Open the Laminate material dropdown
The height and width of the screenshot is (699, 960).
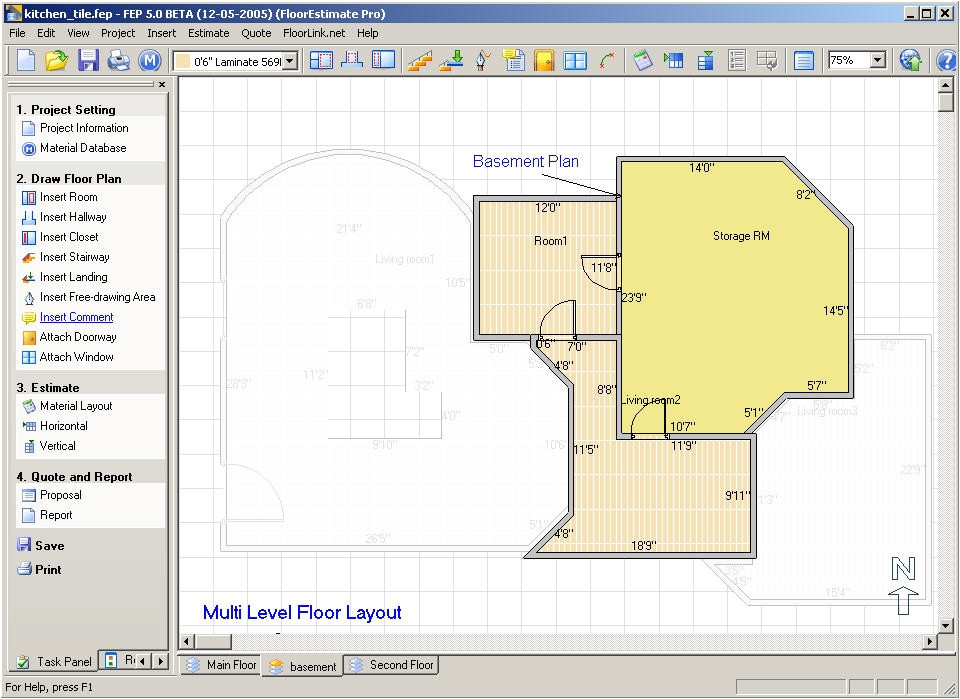point(287,61)
